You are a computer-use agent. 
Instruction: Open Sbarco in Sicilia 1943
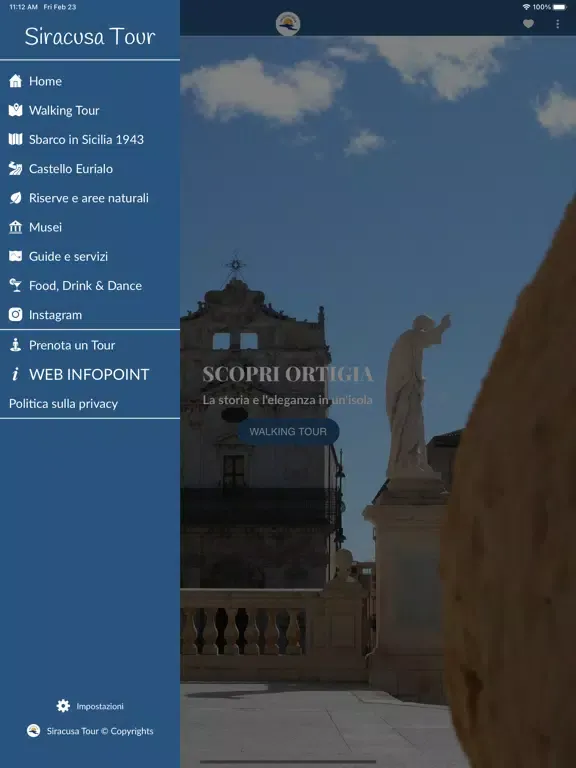[90, 140]
